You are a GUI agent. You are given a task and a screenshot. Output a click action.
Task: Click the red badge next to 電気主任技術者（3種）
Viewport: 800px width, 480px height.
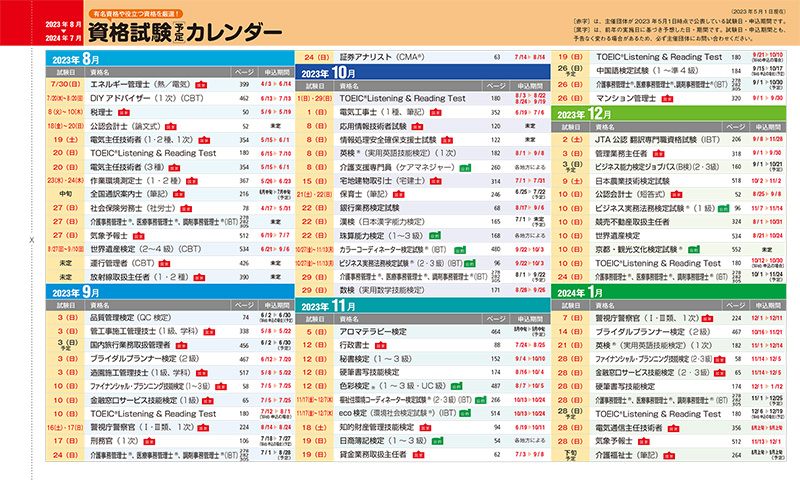click(174, 167)
